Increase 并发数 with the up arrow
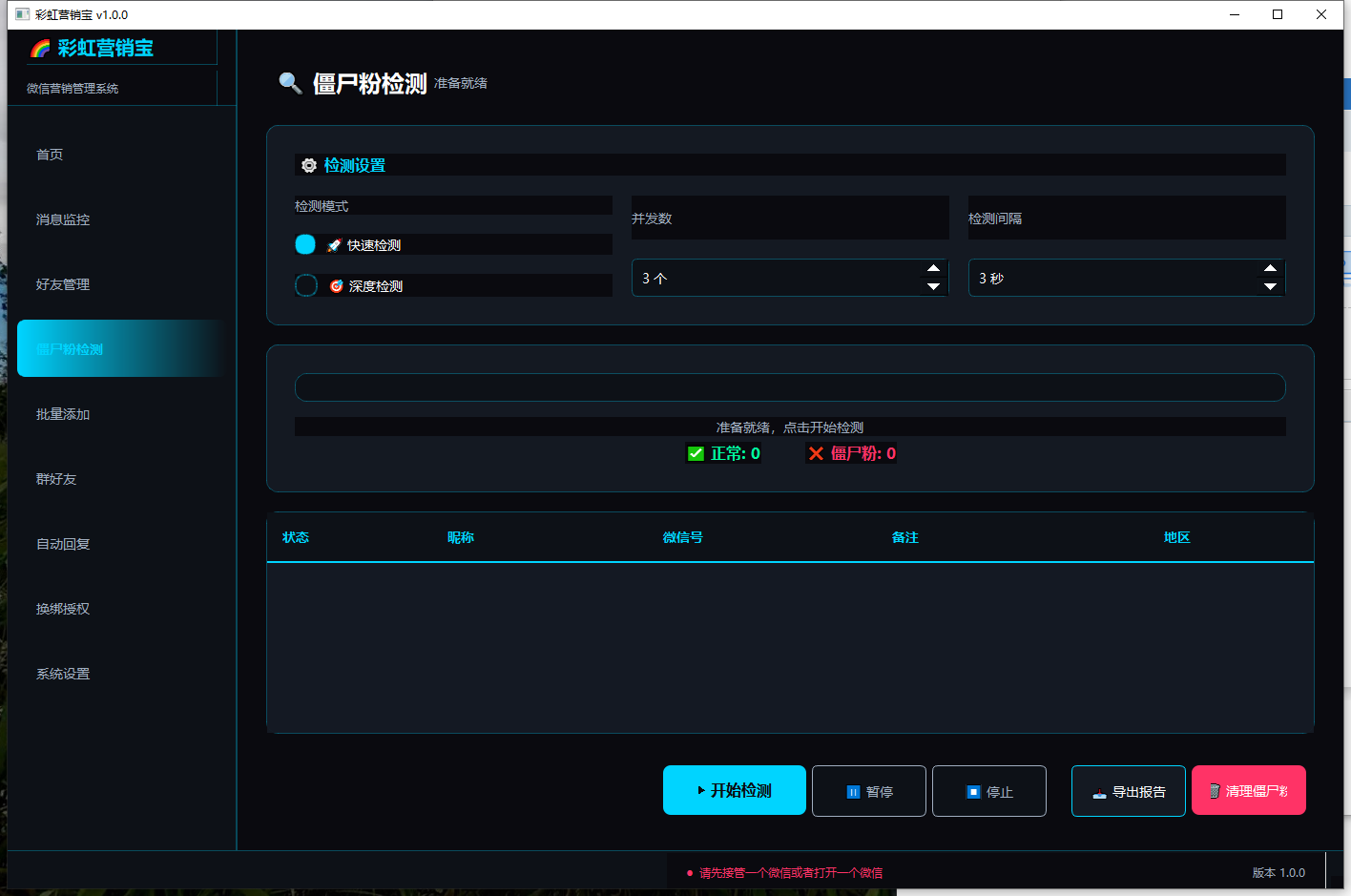This screenshot has height=896, width=1351. point(934,268)
